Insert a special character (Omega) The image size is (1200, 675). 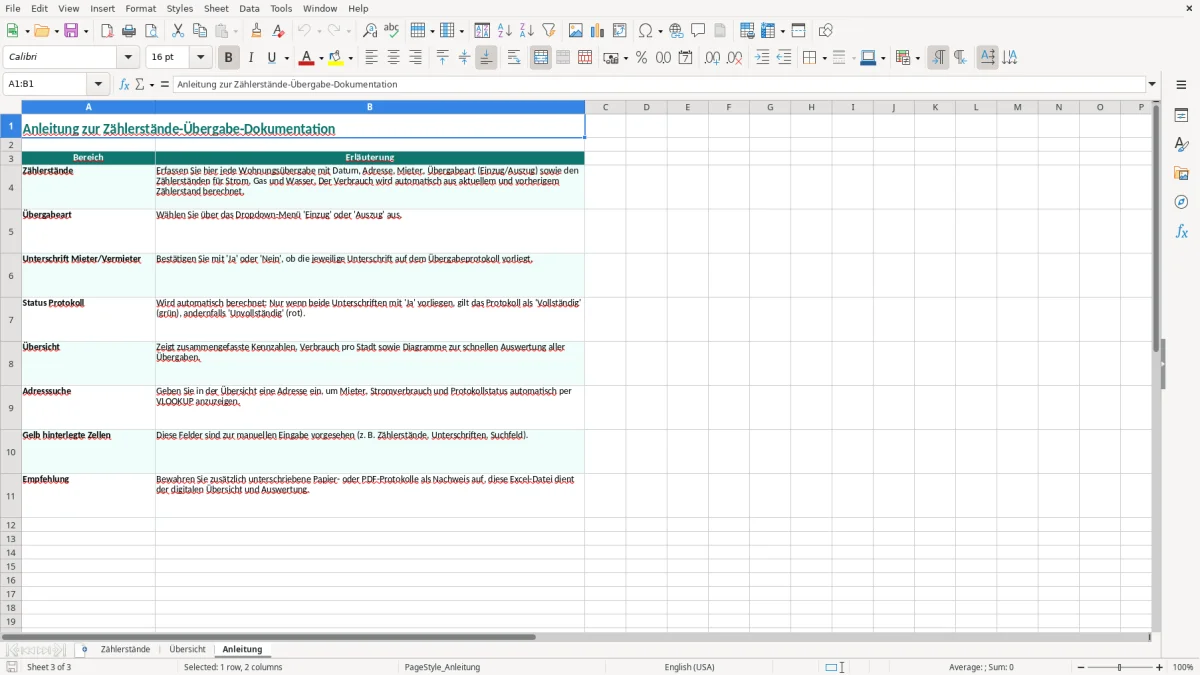click(646, 31)
